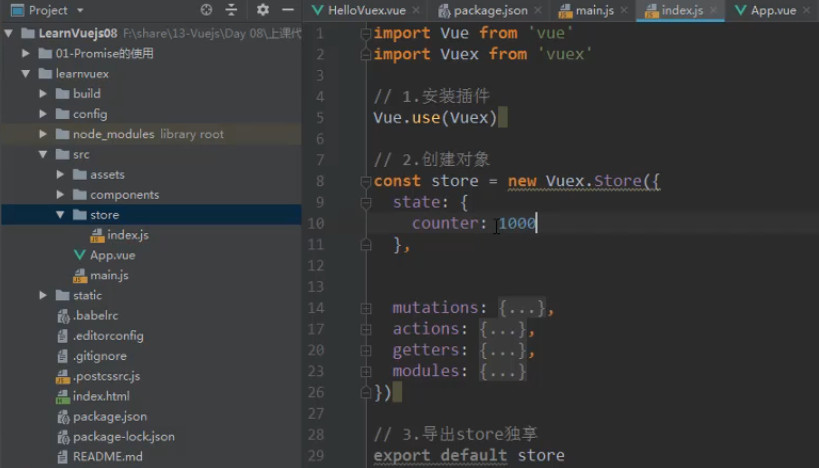Click the main.js file icon in tree

[x=80, y=275]
